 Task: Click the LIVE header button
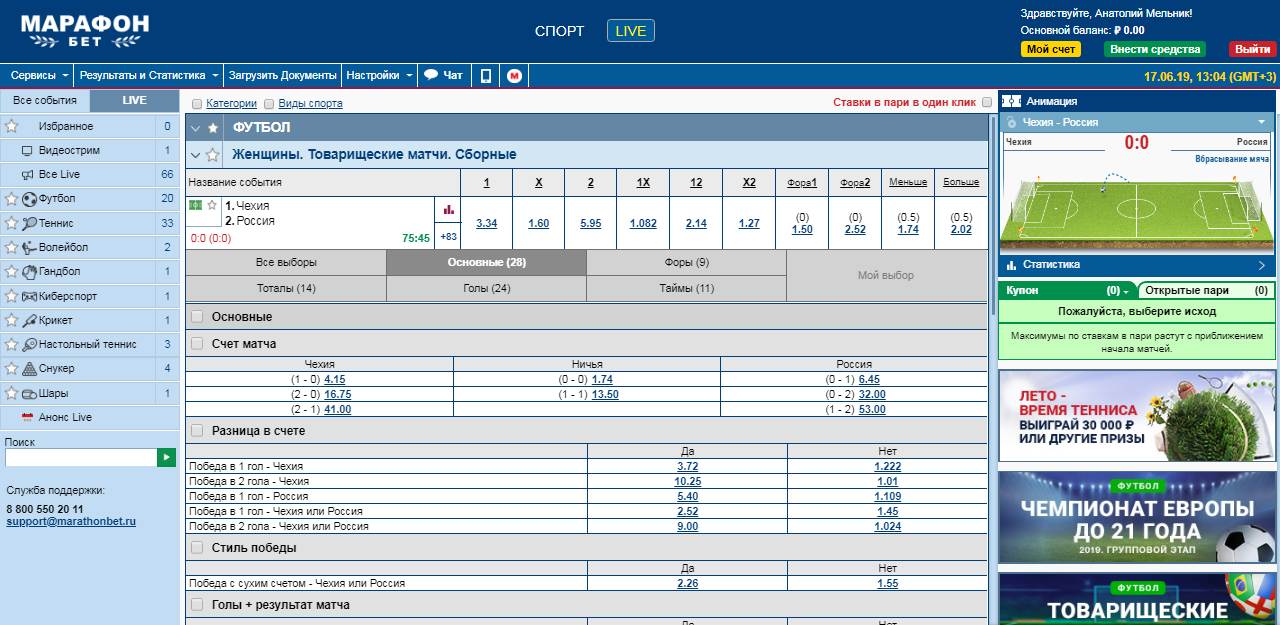coord(631,31)
